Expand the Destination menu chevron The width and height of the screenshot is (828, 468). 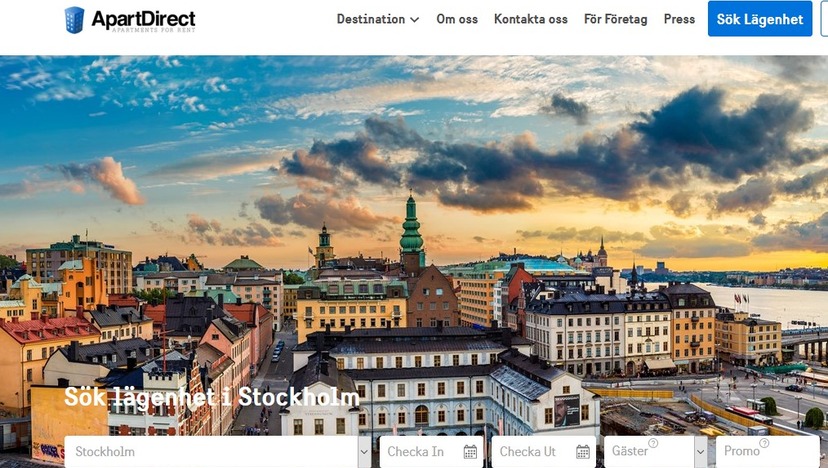point(415,20)
